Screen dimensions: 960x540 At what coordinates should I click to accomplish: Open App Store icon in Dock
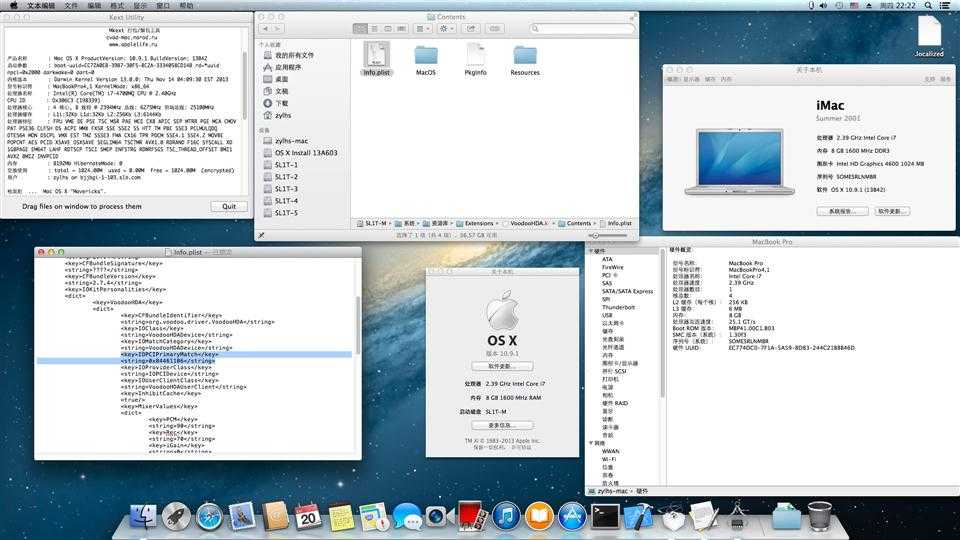[572, 516]
